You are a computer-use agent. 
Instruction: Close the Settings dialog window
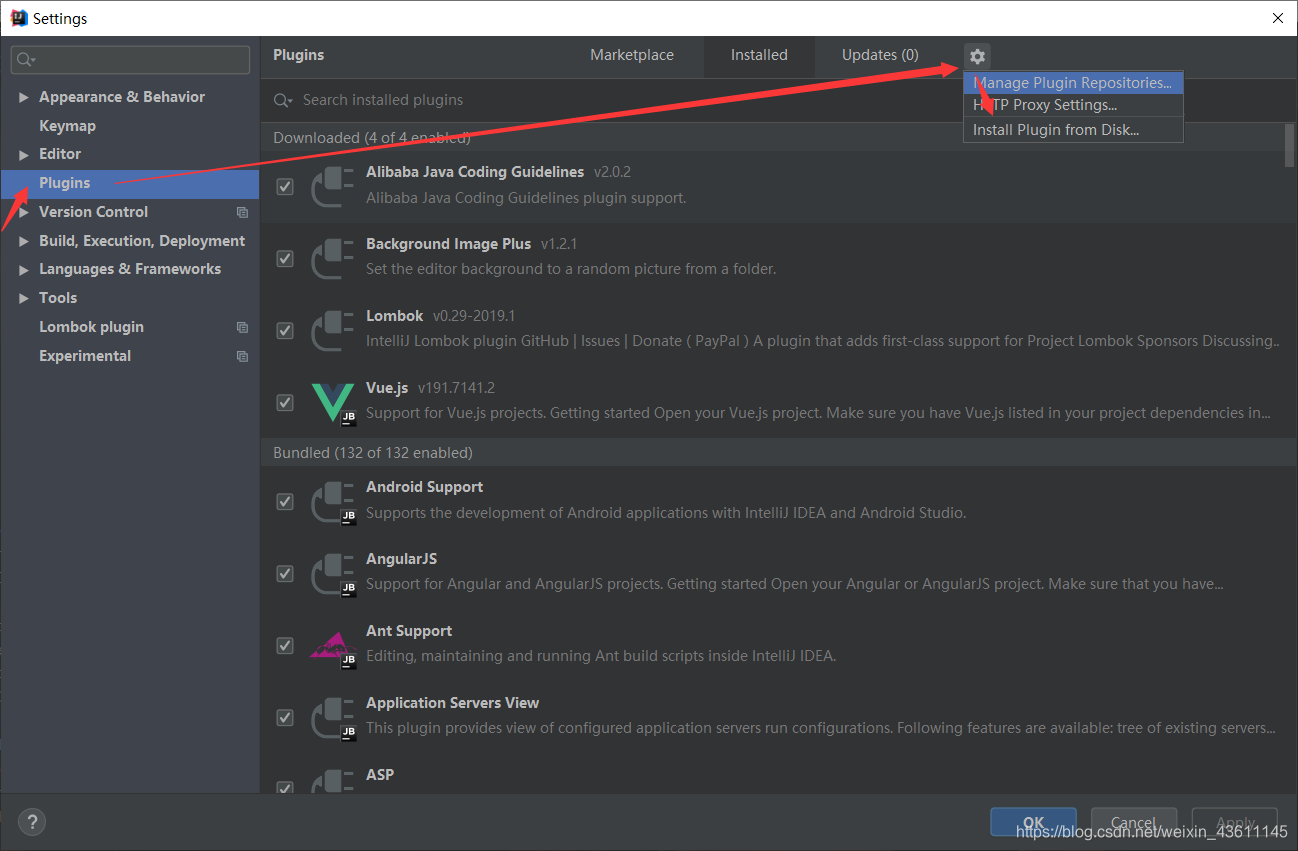(1277, 18)
